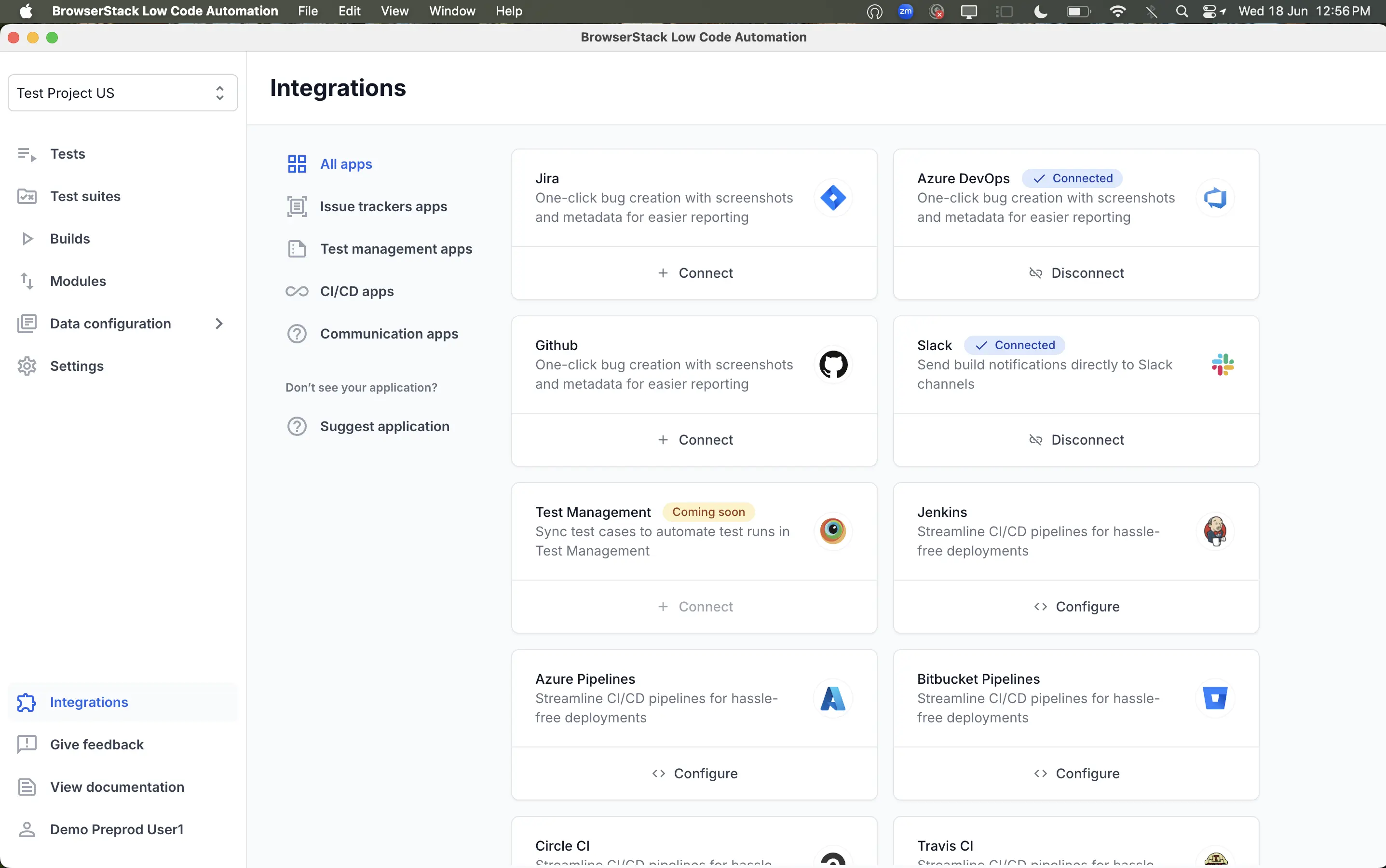Screen dimensions: 1386x868
Task: Click the Settings gear icon
Action: pos(27,366)
